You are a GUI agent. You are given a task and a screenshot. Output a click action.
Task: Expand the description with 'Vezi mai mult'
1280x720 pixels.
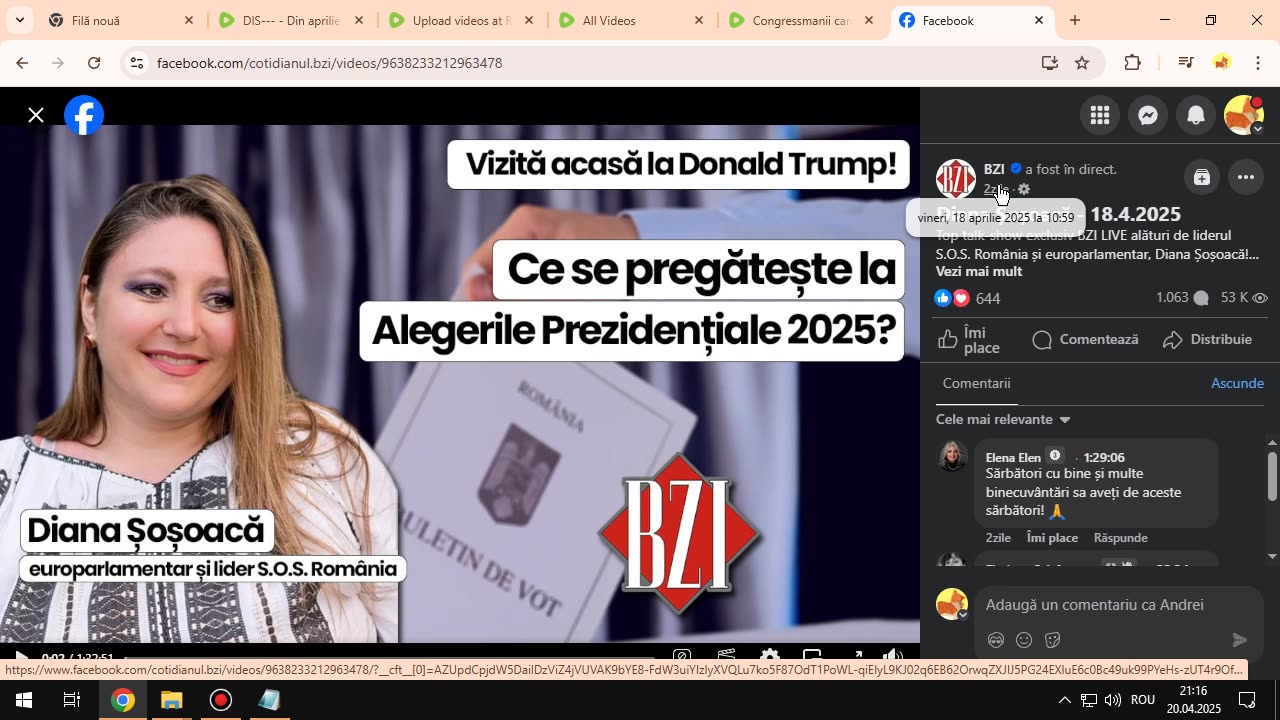coord(979,271)
